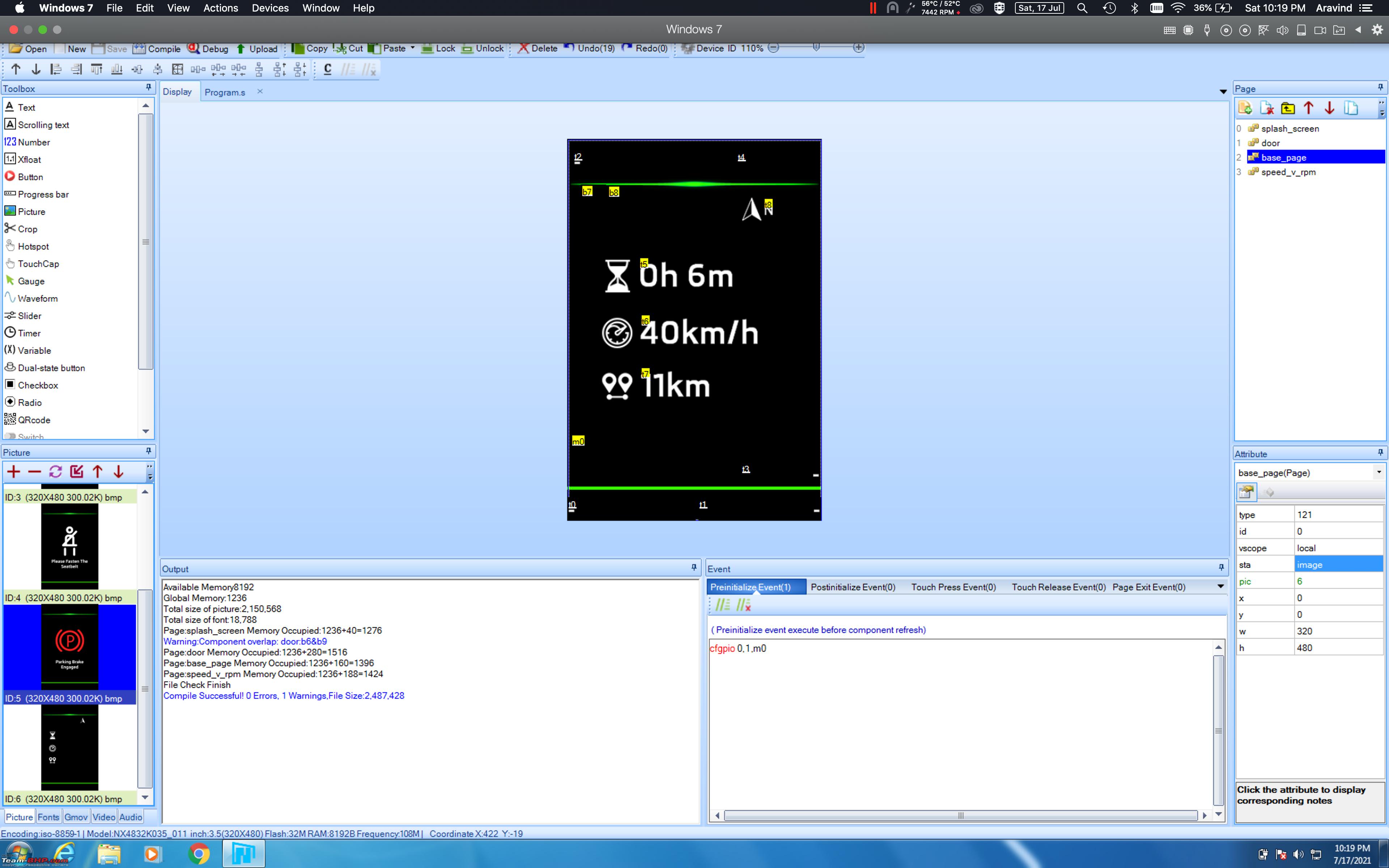1389x868 pixels.
Task: Bring component to top arrow
Action: coord(16,69)
